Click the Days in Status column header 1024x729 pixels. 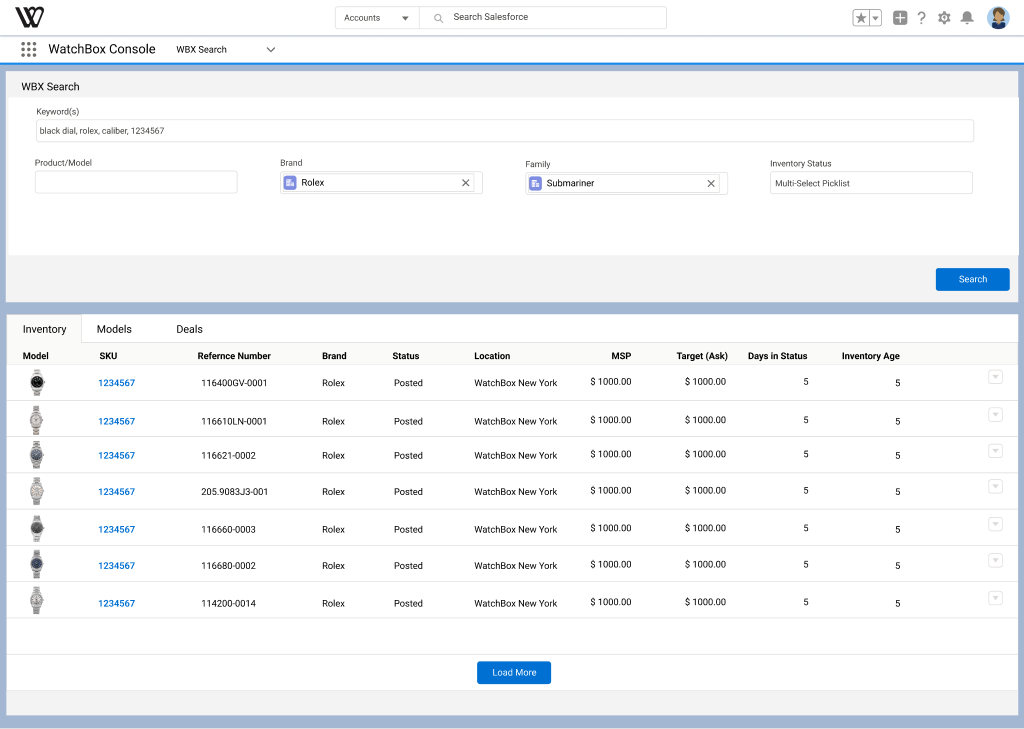pos(777,356)
